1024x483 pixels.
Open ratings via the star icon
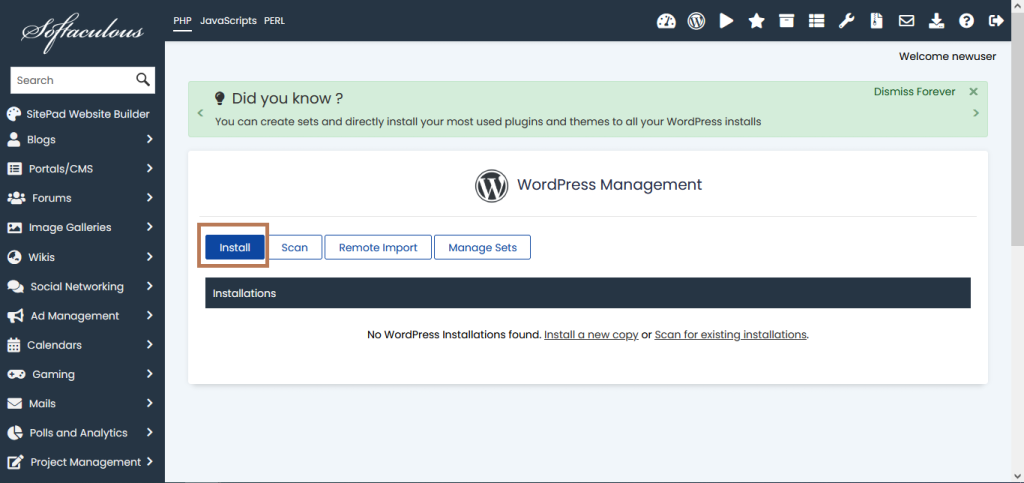756,21
